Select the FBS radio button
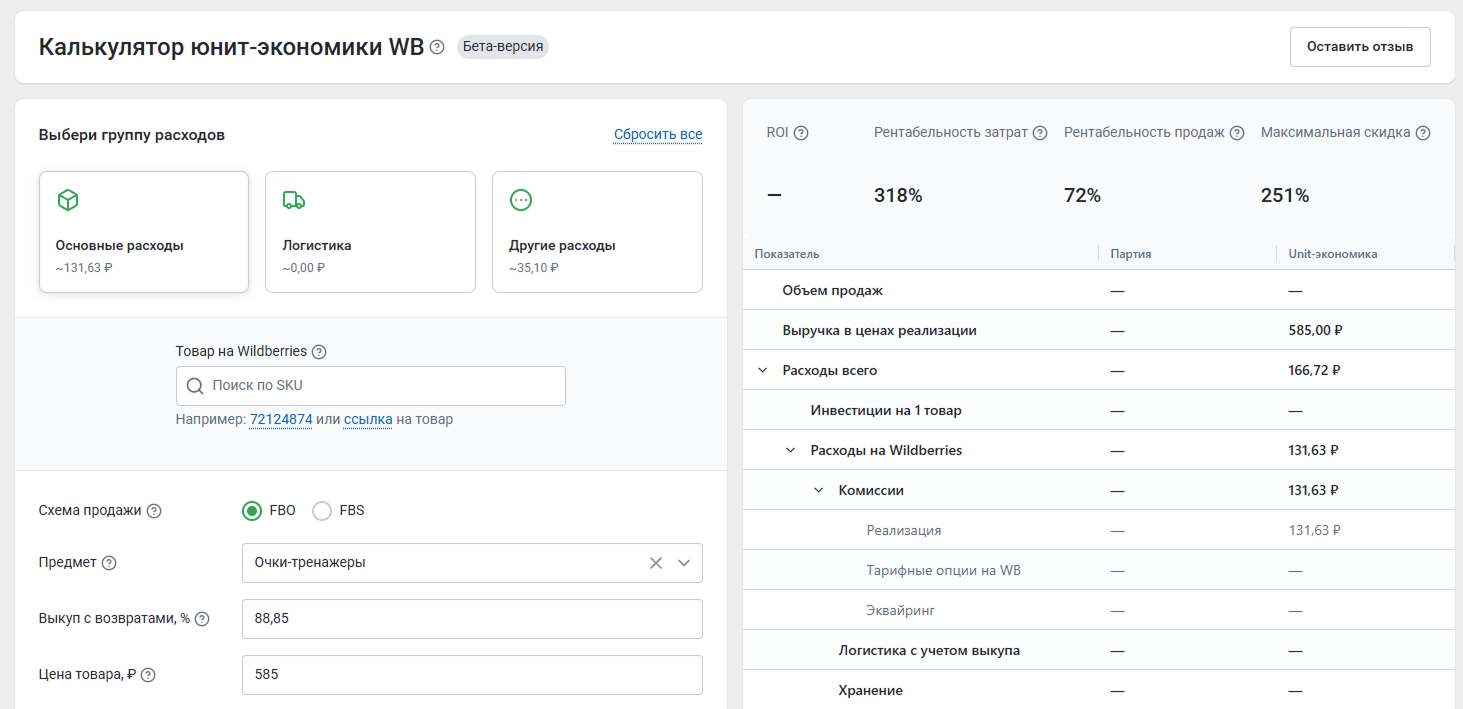 (322, 511)
